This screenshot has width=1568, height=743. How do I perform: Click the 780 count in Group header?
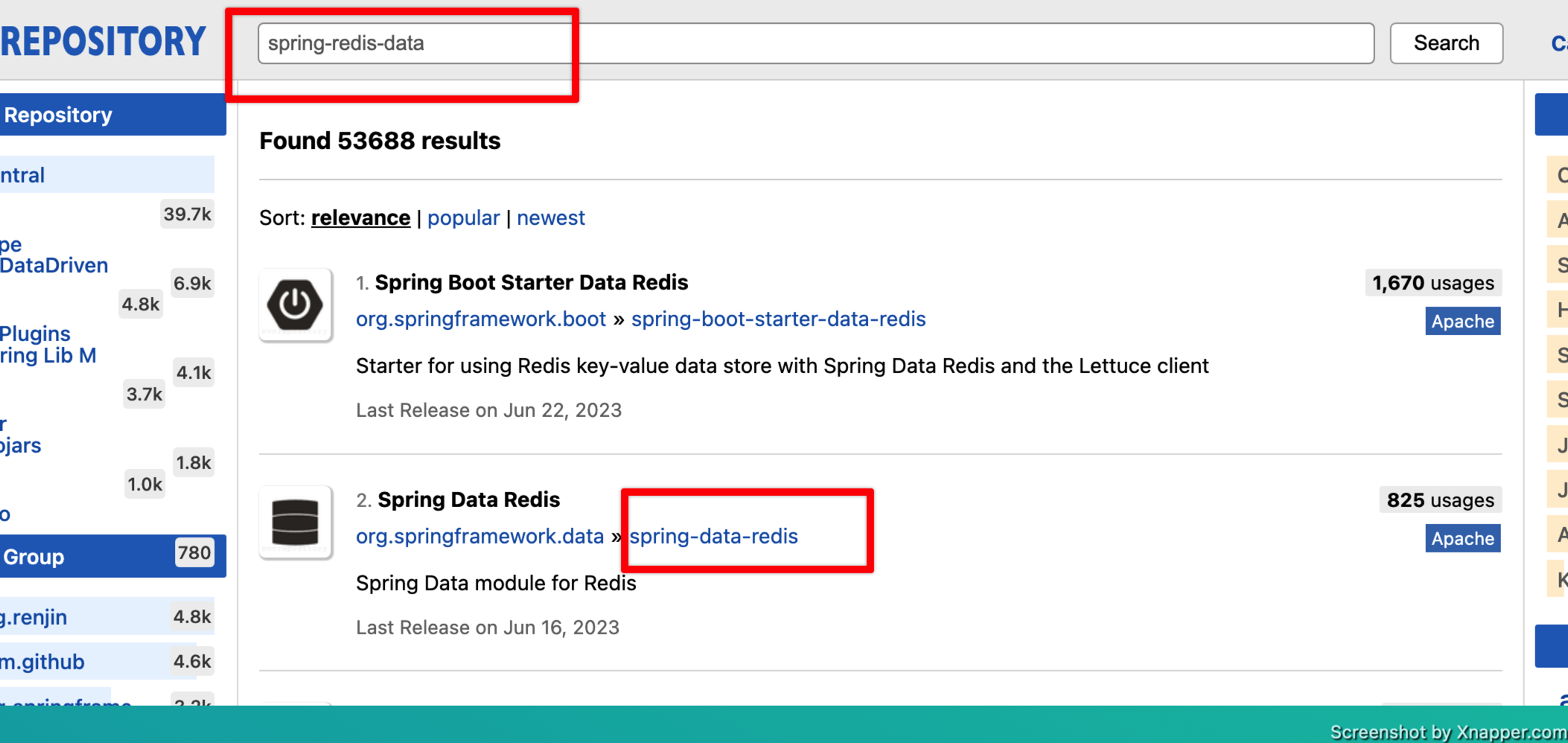tap(194, 553)
